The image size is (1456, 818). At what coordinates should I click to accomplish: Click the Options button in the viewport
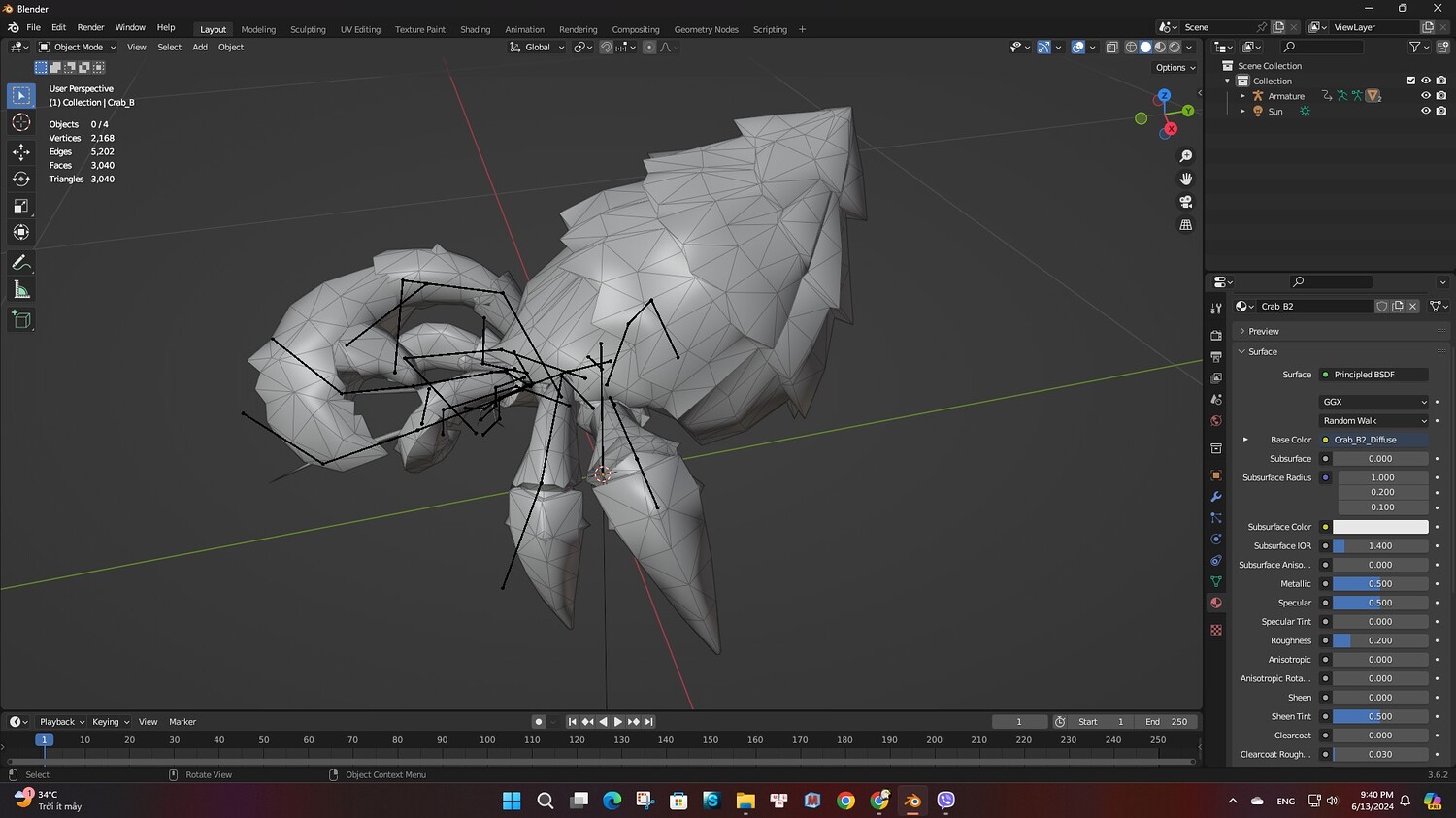[x=1175, y=68]
